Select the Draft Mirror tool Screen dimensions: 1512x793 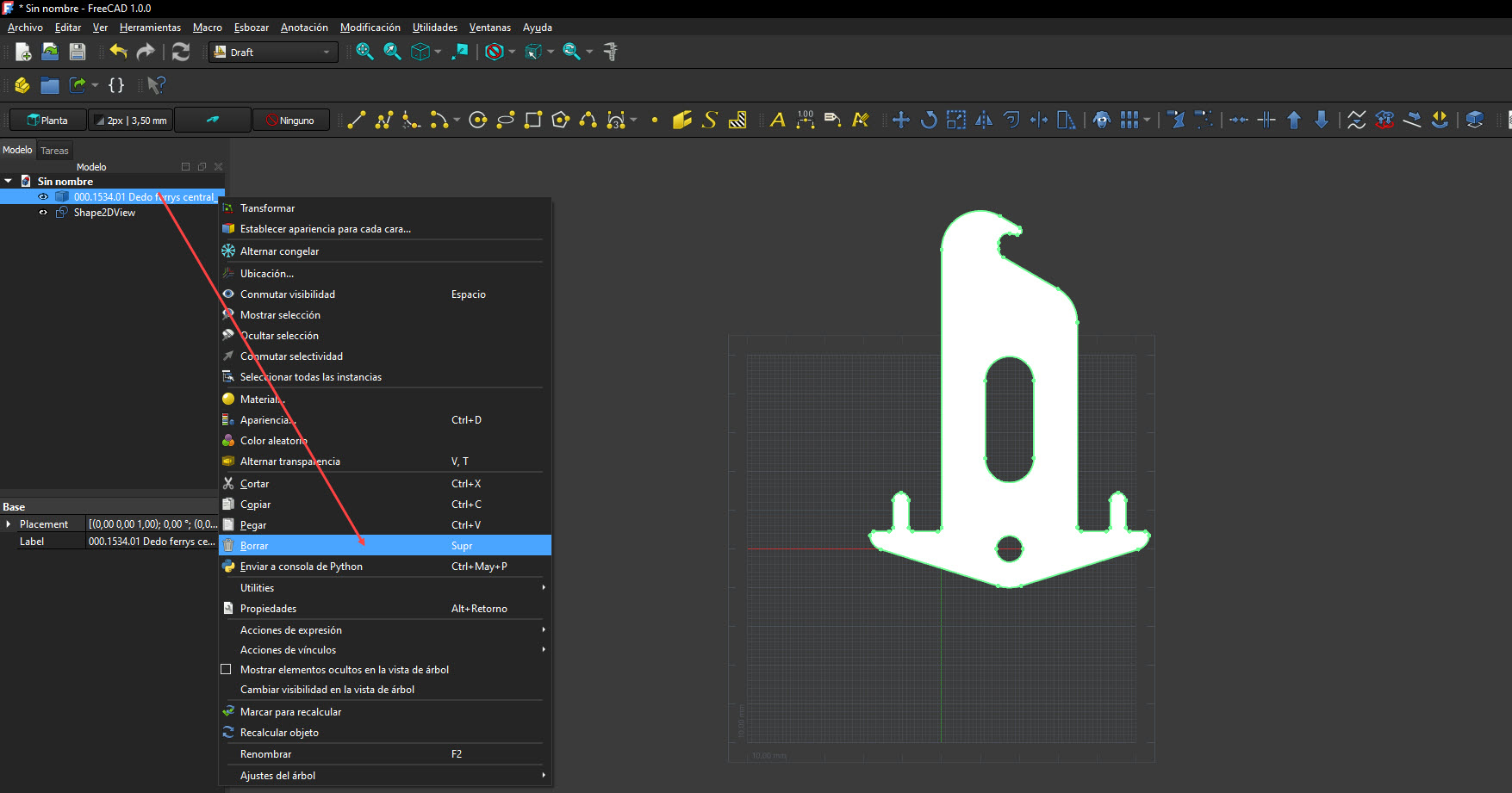984,120
